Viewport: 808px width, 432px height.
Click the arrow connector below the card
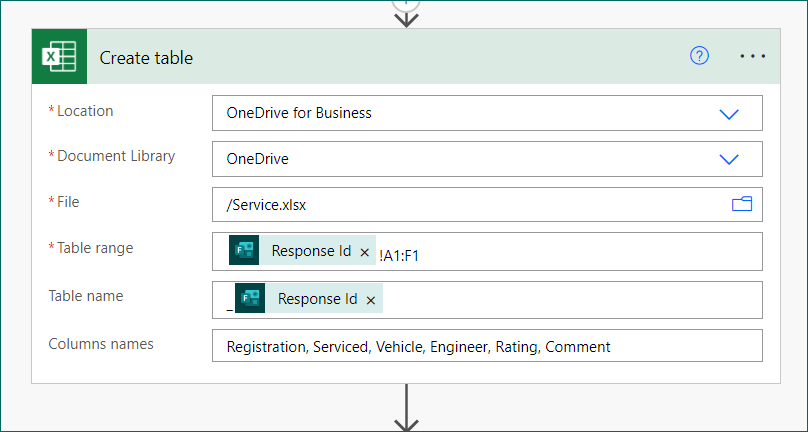[406, 410]
